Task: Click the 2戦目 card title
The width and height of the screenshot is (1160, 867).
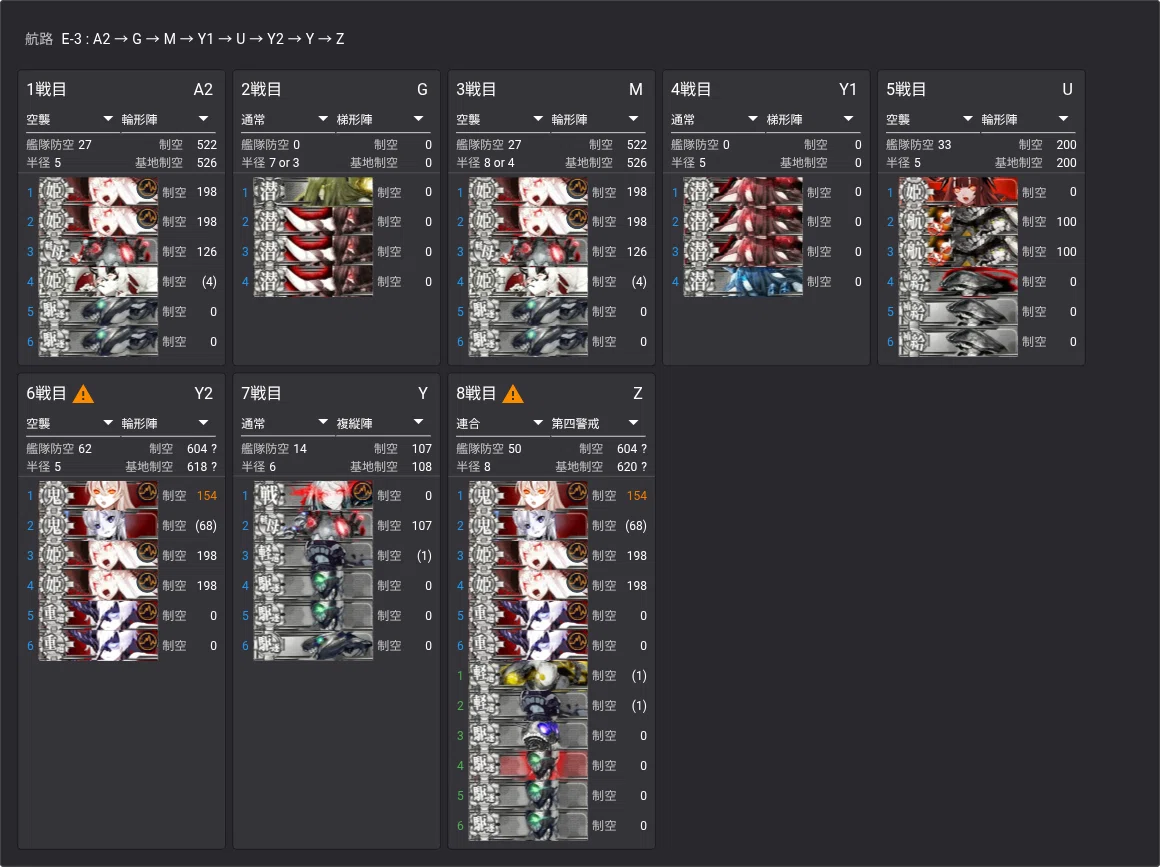Action: point(261,90)
